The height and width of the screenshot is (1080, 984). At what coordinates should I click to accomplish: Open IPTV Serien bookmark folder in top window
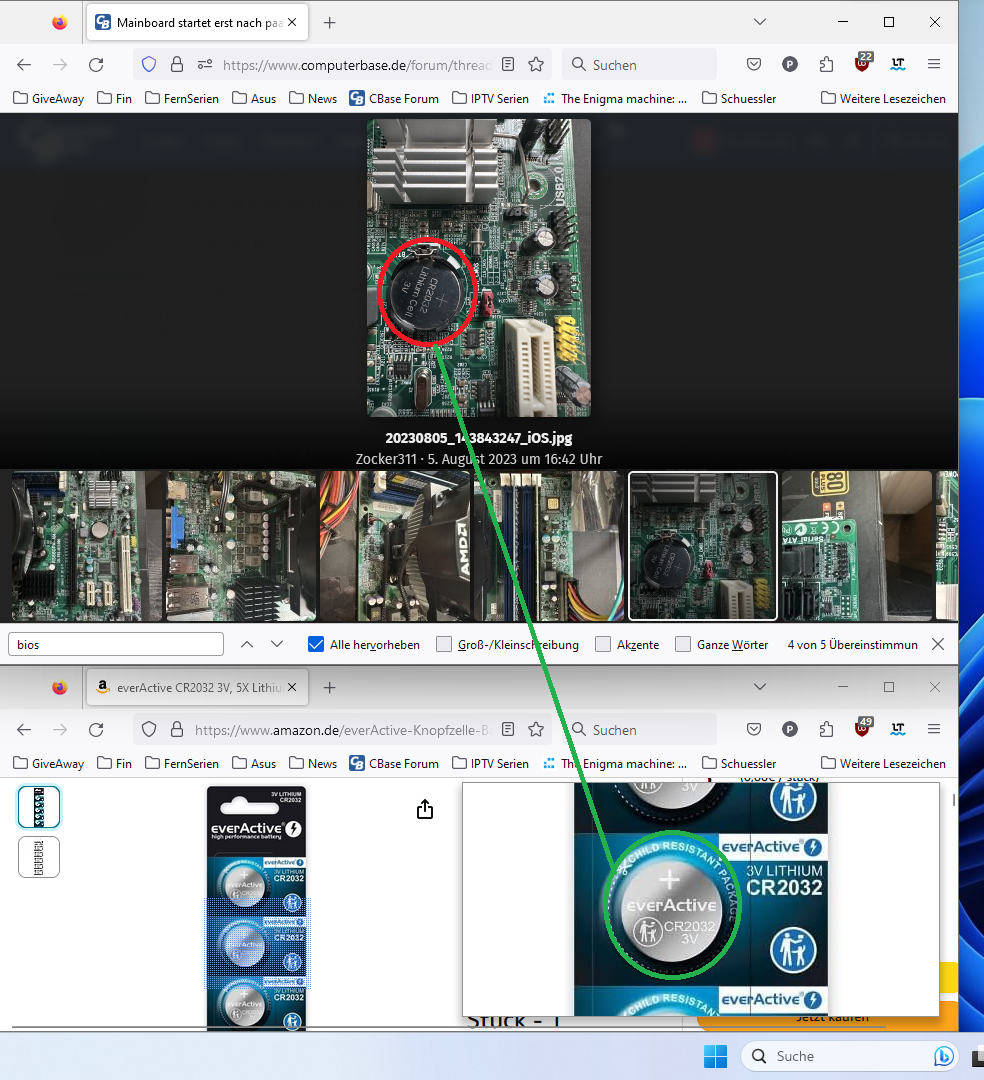click(x=490, y=98)
